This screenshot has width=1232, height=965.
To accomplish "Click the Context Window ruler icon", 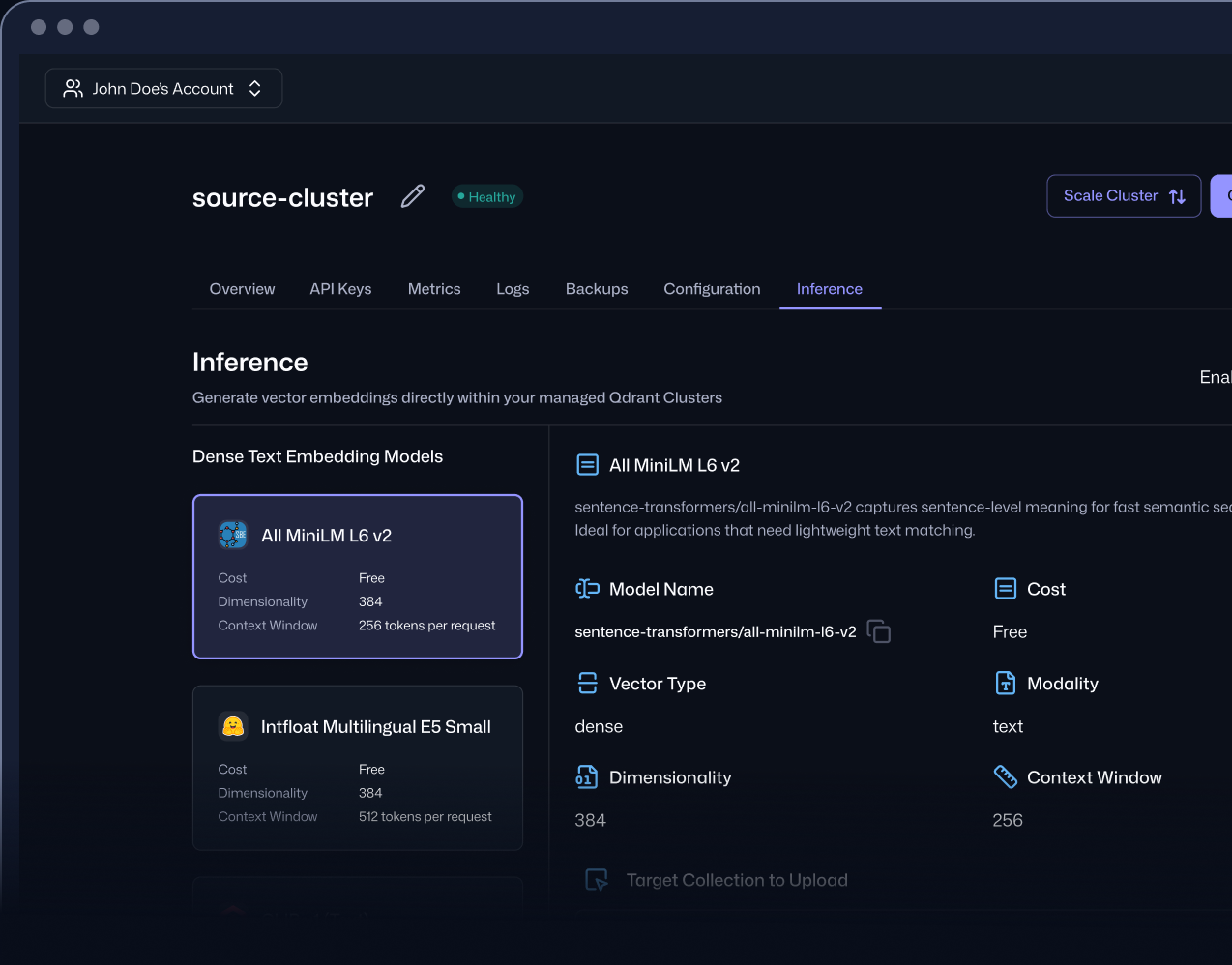I will 1006,777.
